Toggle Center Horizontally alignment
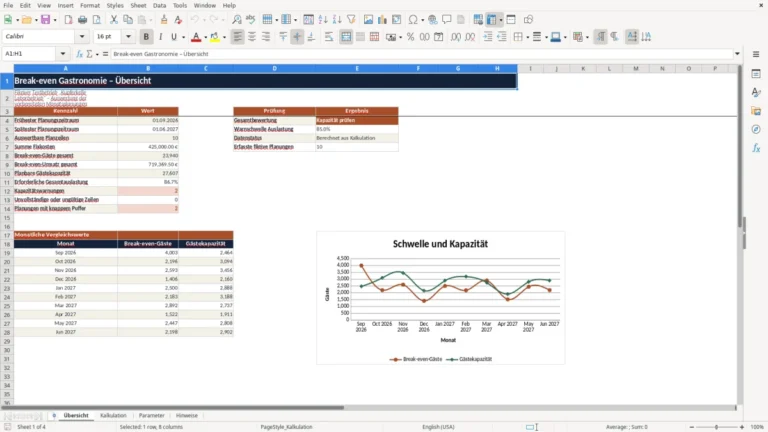 252,37
